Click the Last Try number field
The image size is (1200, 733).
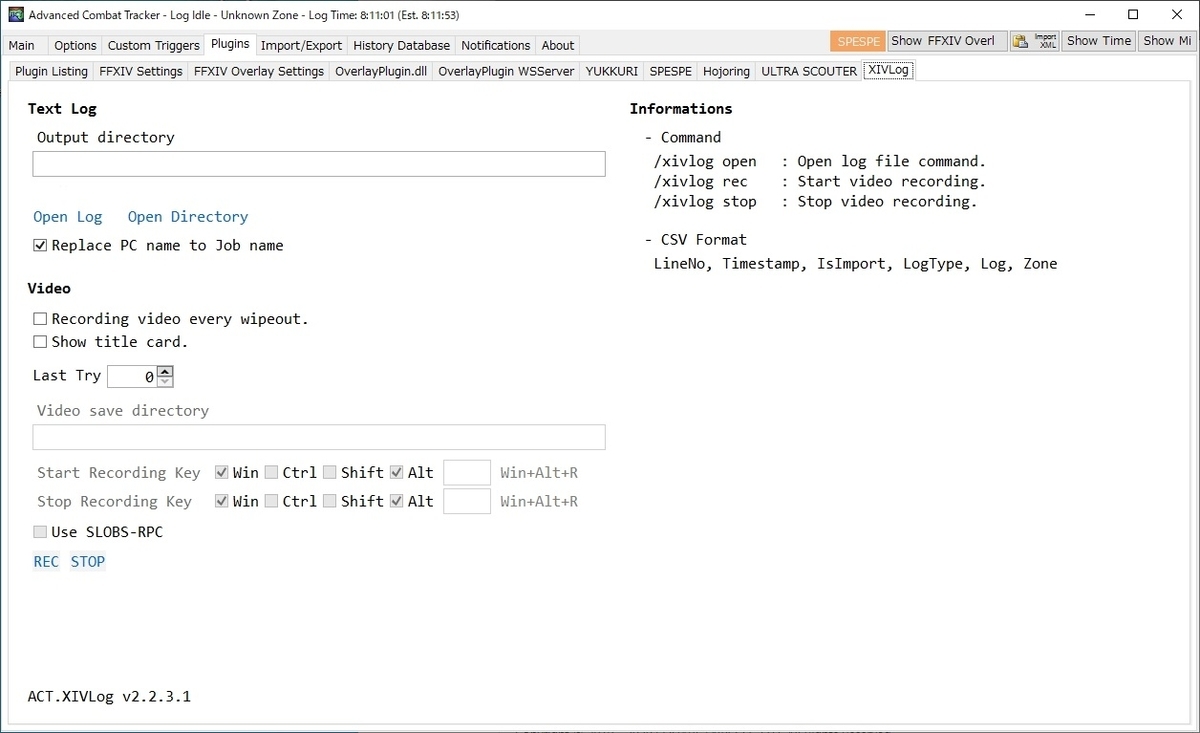pos(132,377)
